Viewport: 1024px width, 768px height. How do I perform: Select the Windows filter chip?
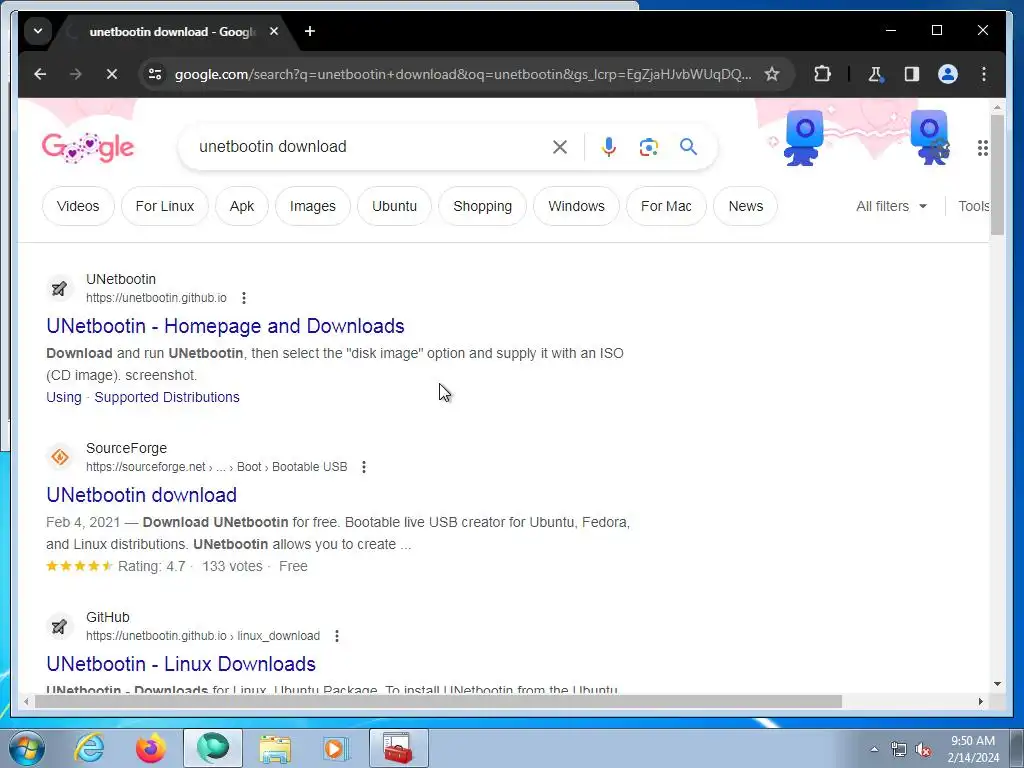(x=576, y=206)
